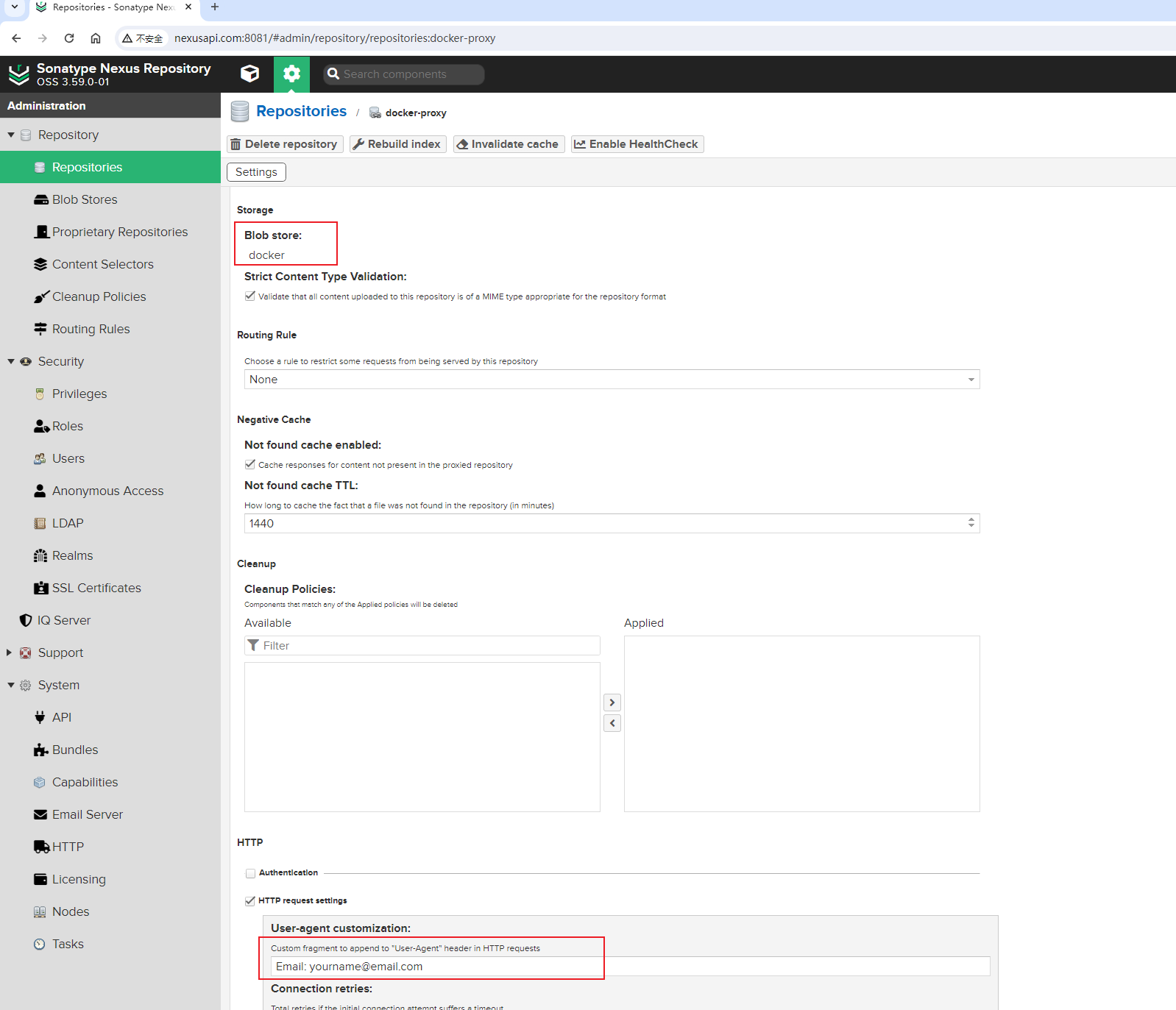Screen dimensions: 1176x1010
Task: Click the SSL Certificates icon
Action: 41,588
